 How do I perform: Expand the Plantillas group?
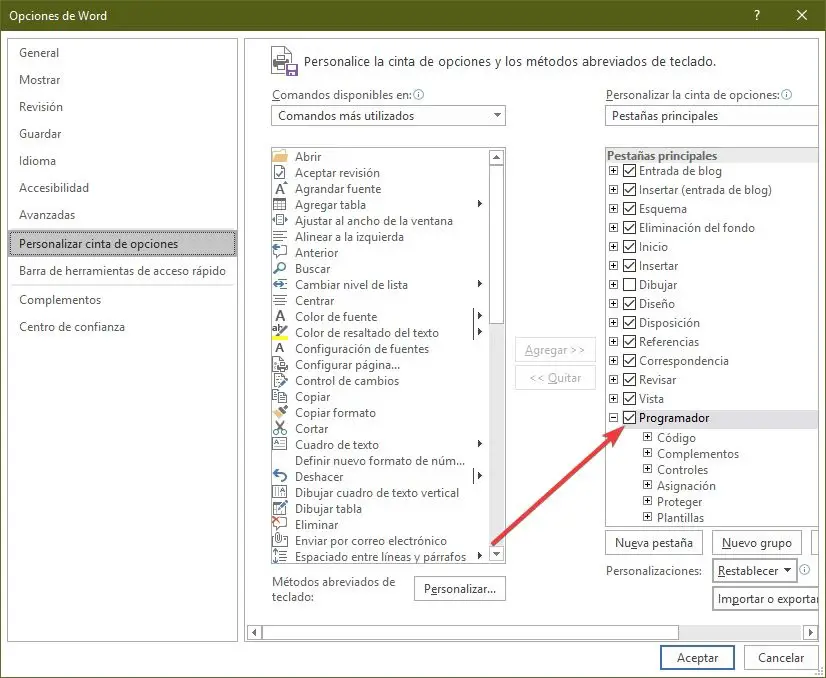647,517
